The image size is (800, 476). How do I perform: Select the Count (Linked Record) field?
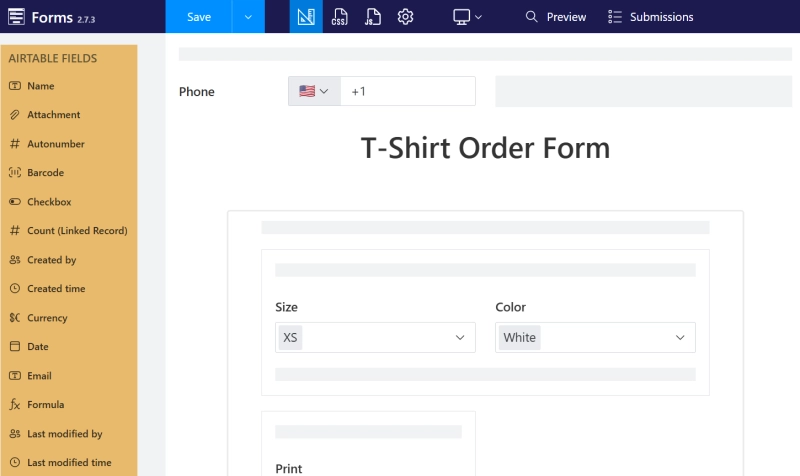tap(69, 231)
